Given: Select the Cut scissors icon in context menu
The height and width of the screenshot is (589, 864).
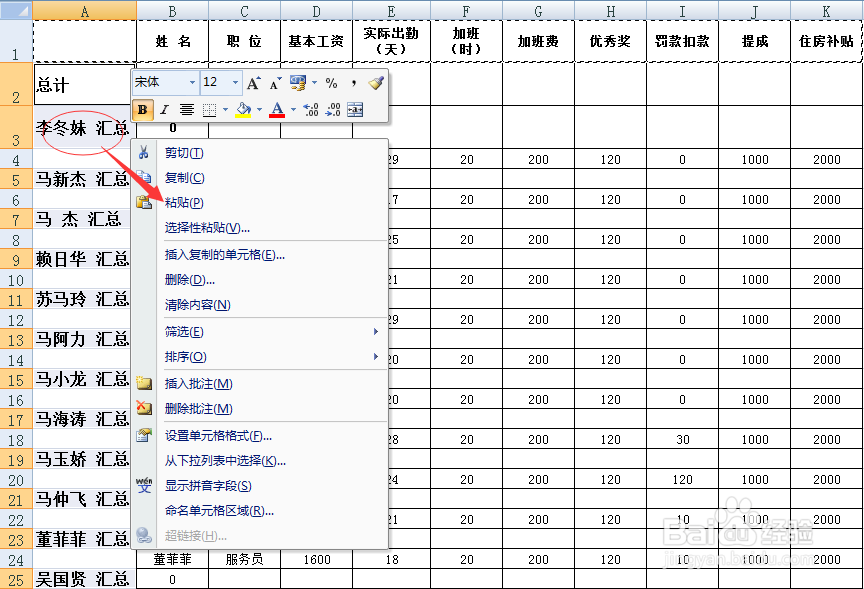Looking at the screenshot, I should [144, 150].
